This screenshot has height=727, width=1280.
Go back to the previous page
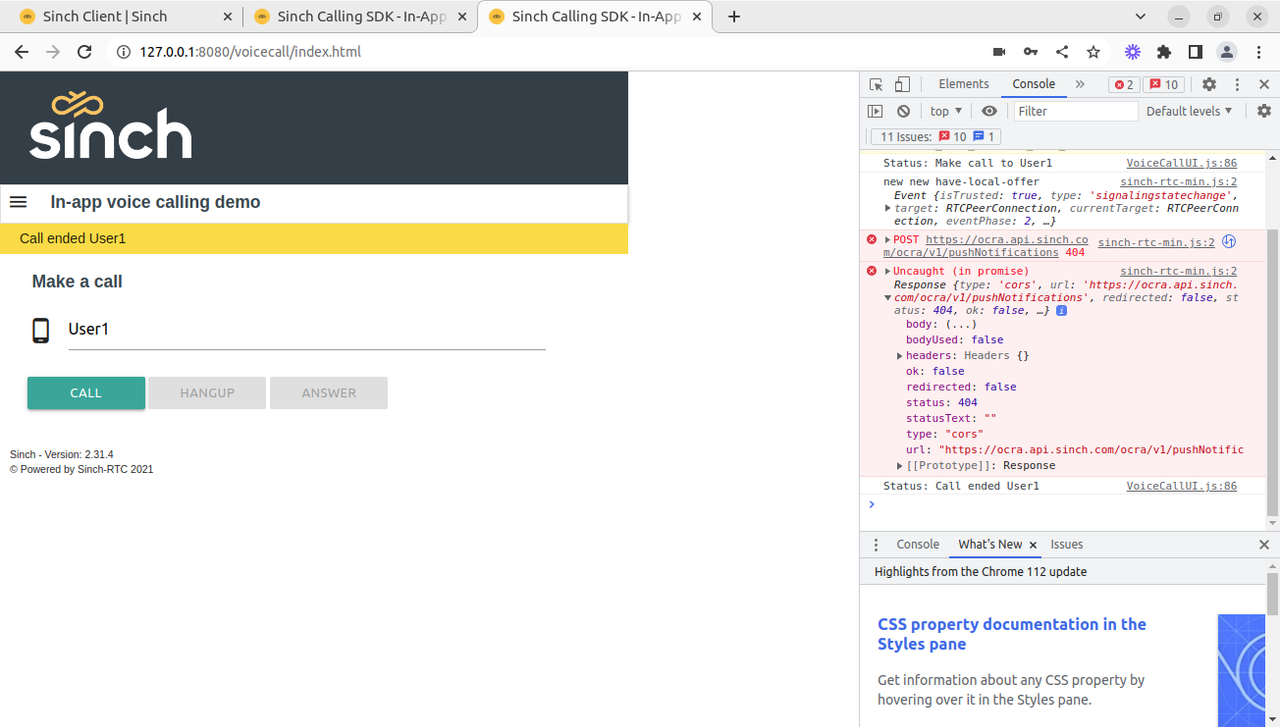[22, 52]
